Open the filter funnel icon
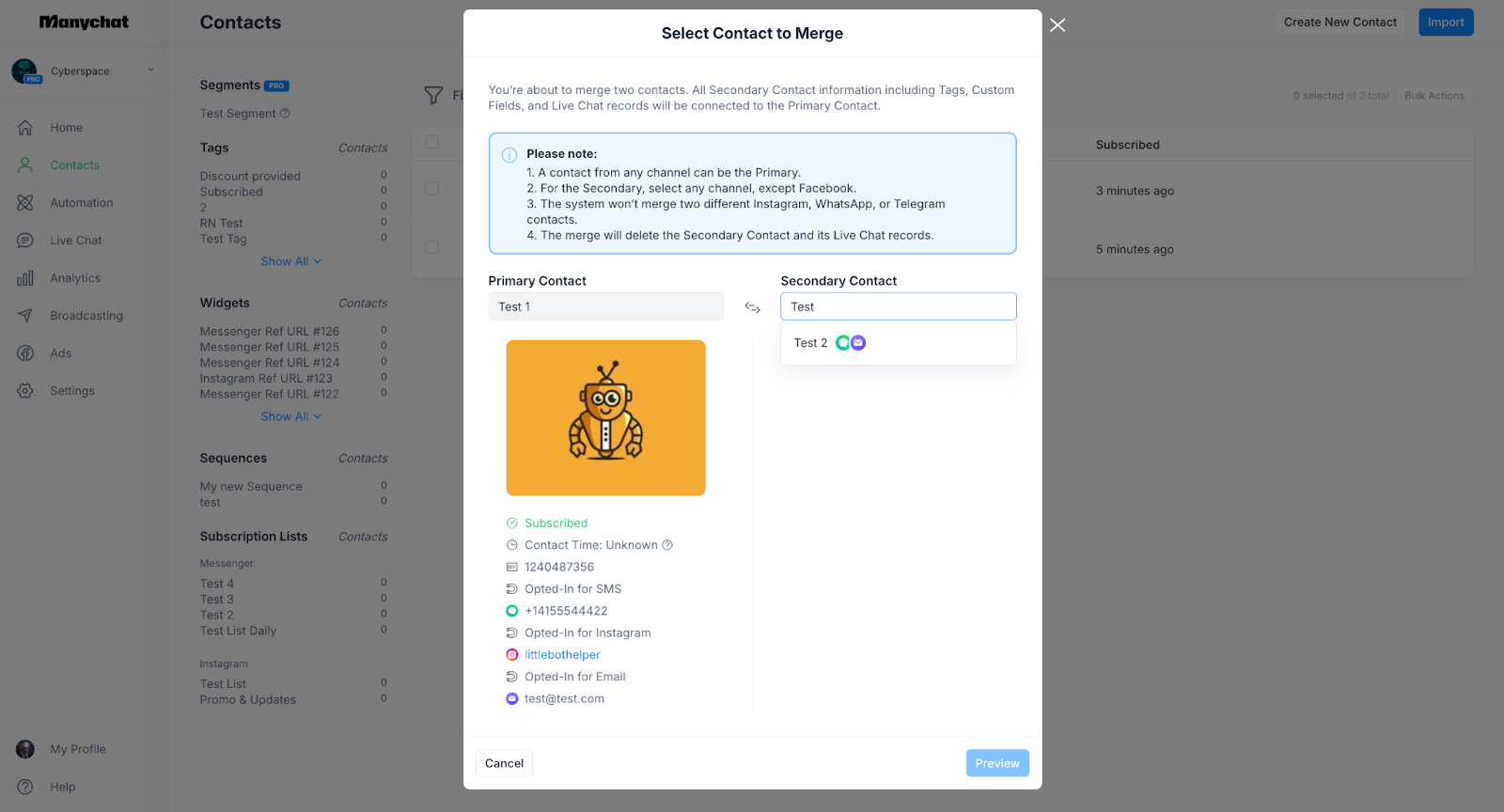Screen dimensions: 1504x812 (x=433, y=95)
